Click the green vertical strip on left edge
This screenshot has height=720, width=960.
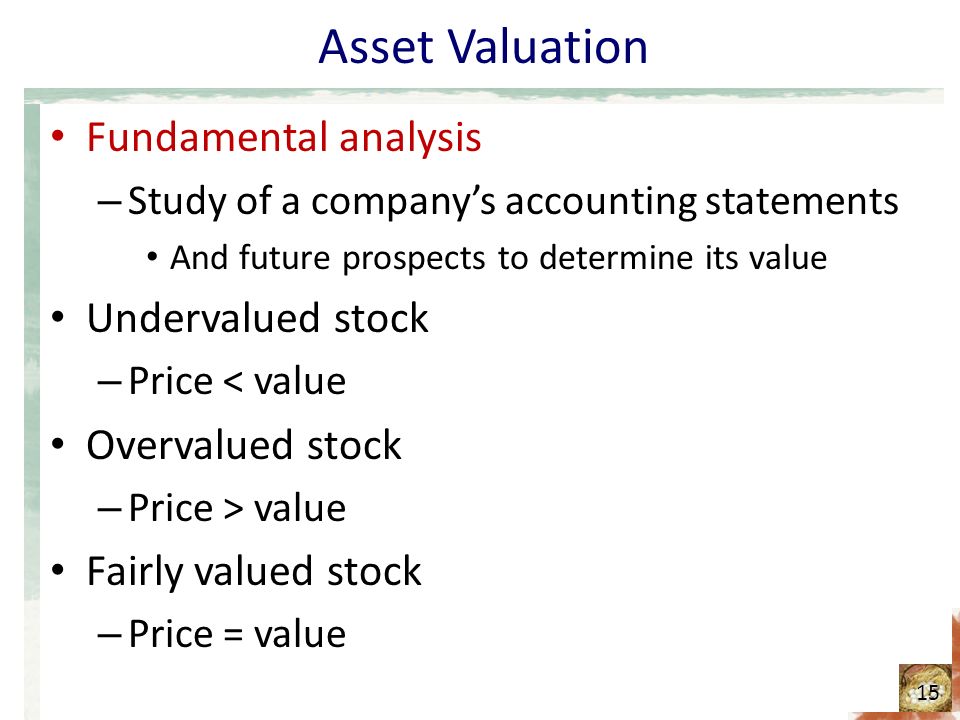click(32, 411)
